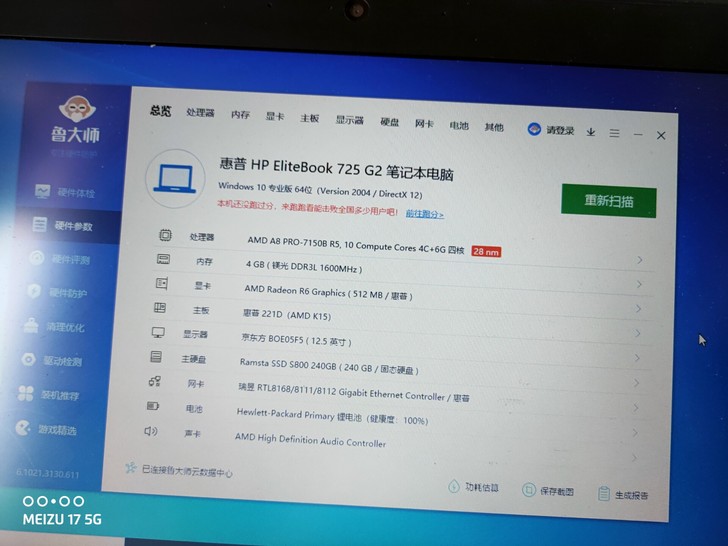This screenshot has width=728, height=546.
Task: Switch to the 网卡 tab
Action: 424,124
